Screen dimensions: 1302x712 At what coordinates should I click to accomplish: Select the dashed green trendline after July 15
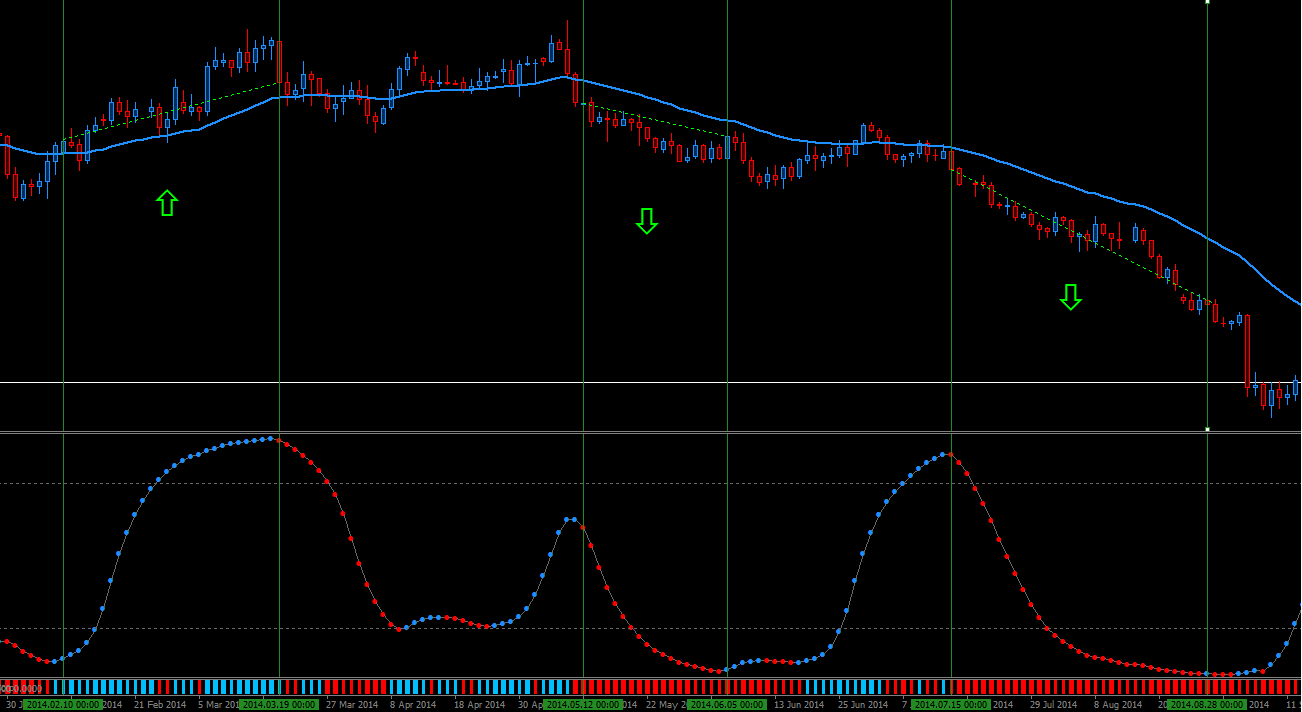1080,234
